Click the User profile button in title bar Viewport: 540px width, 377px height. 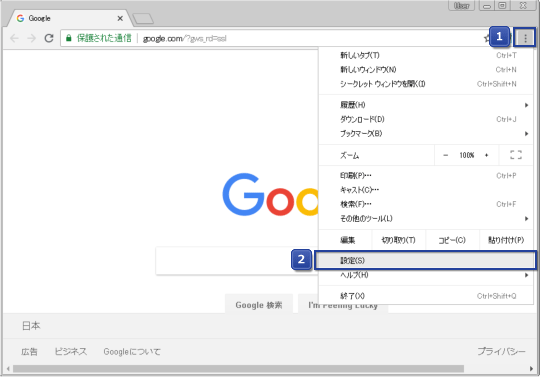(461, 6)
